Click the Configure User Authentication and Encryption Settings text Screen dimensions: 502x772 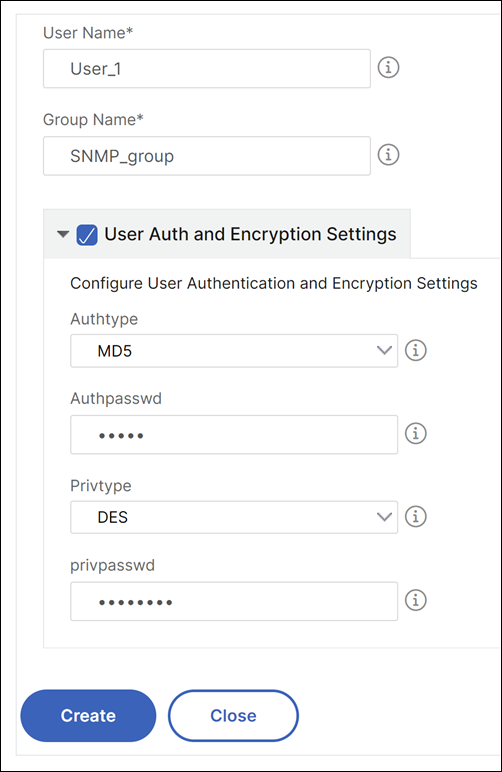coord(274,284)
